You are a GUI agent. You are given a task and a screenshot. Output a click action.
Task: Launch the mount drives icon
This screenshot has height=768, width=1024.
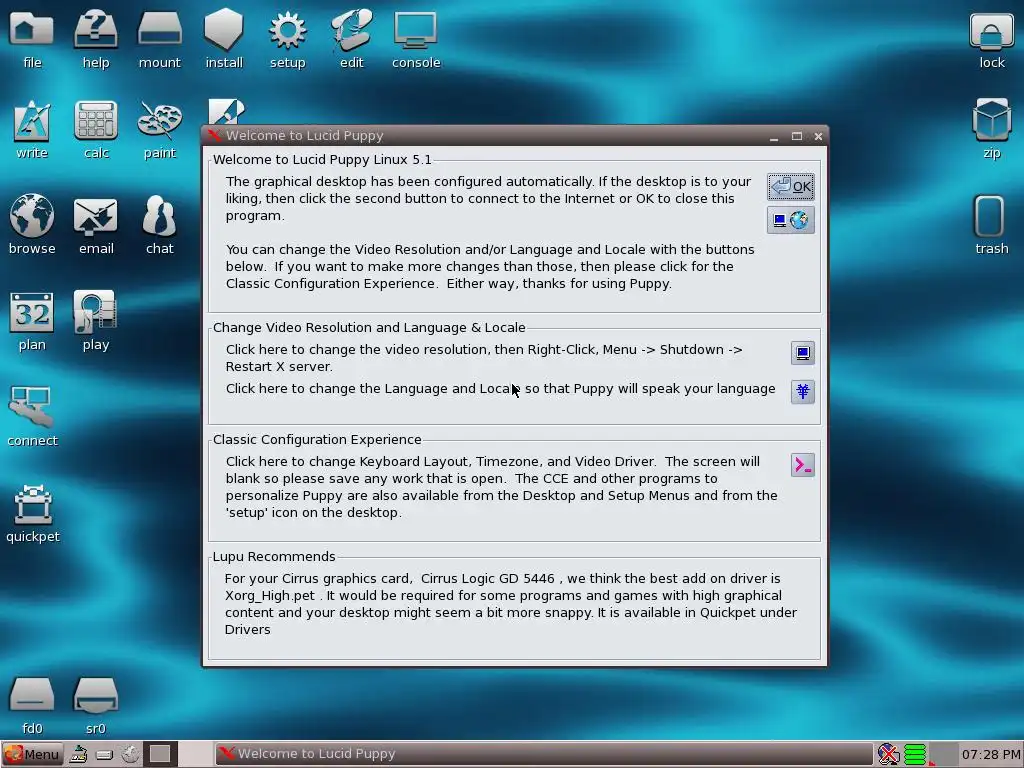[x=159, y=39]
